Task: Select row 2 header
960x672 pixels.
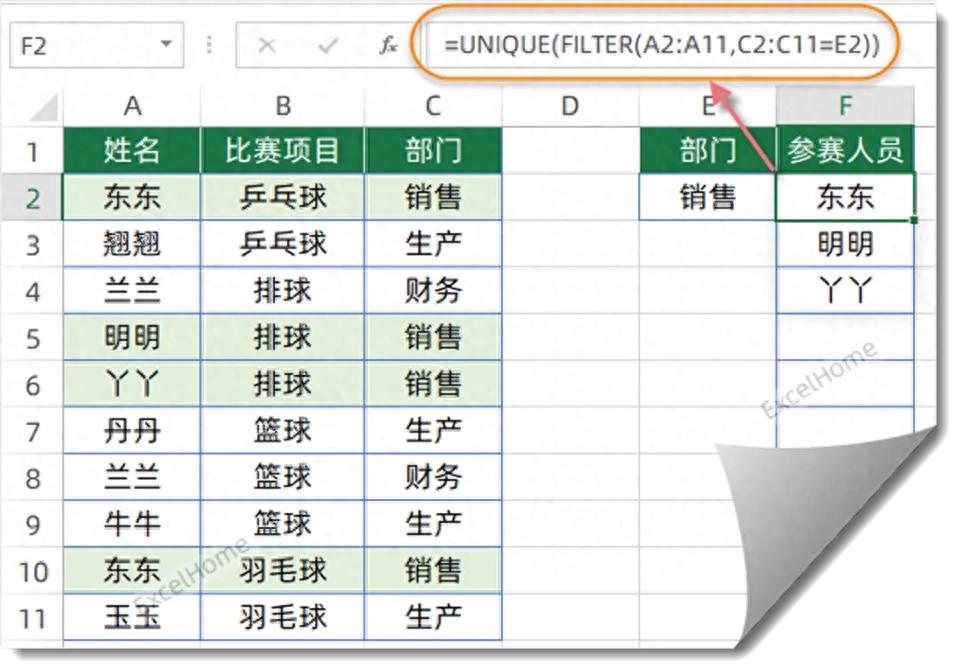Action: [x=32, y=198]
